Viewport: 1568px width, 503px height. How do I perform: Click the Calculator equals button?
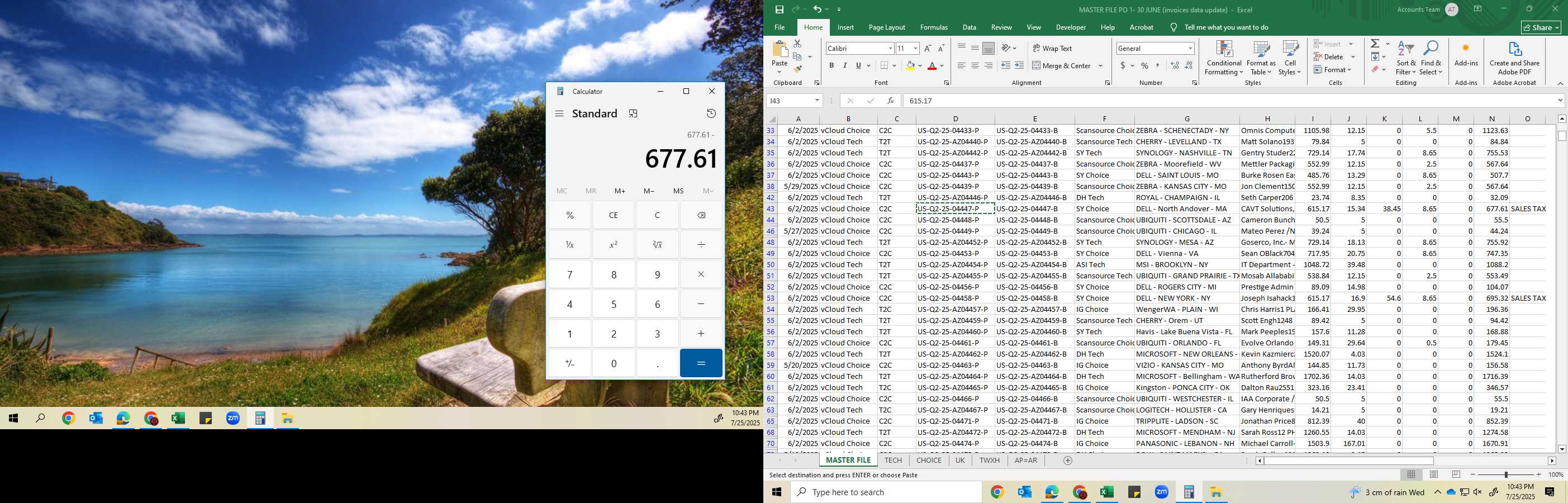point(701,363)
